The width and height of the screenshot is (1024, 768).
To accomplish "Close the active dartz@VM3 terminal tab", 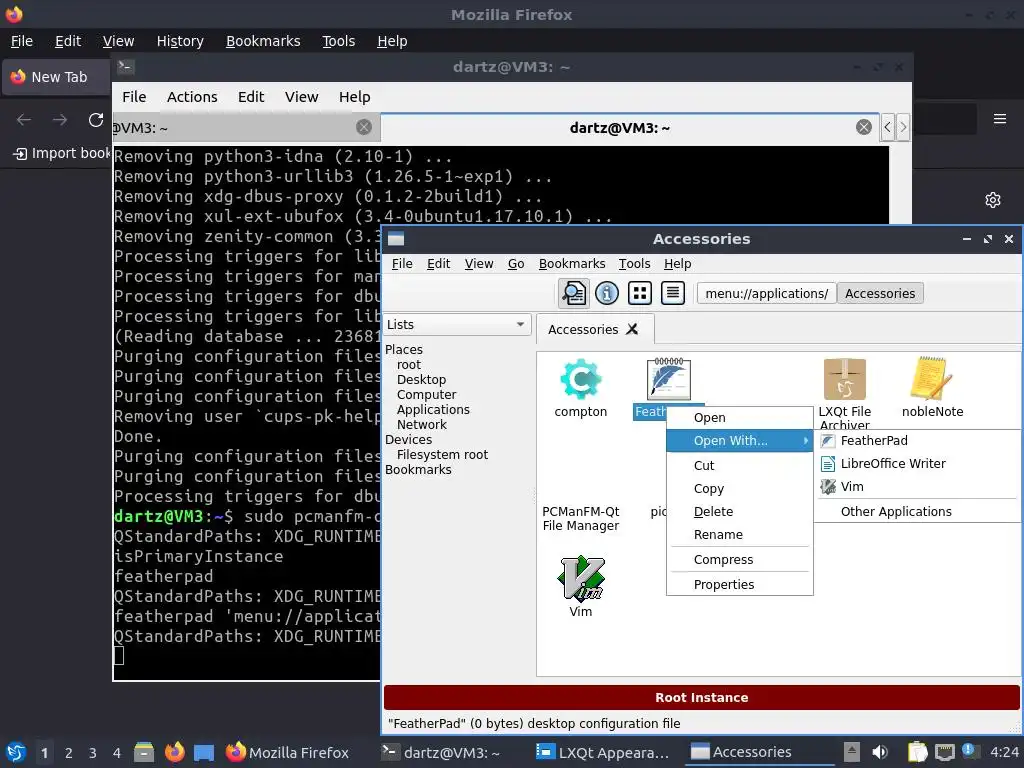I will click(863, 127).
